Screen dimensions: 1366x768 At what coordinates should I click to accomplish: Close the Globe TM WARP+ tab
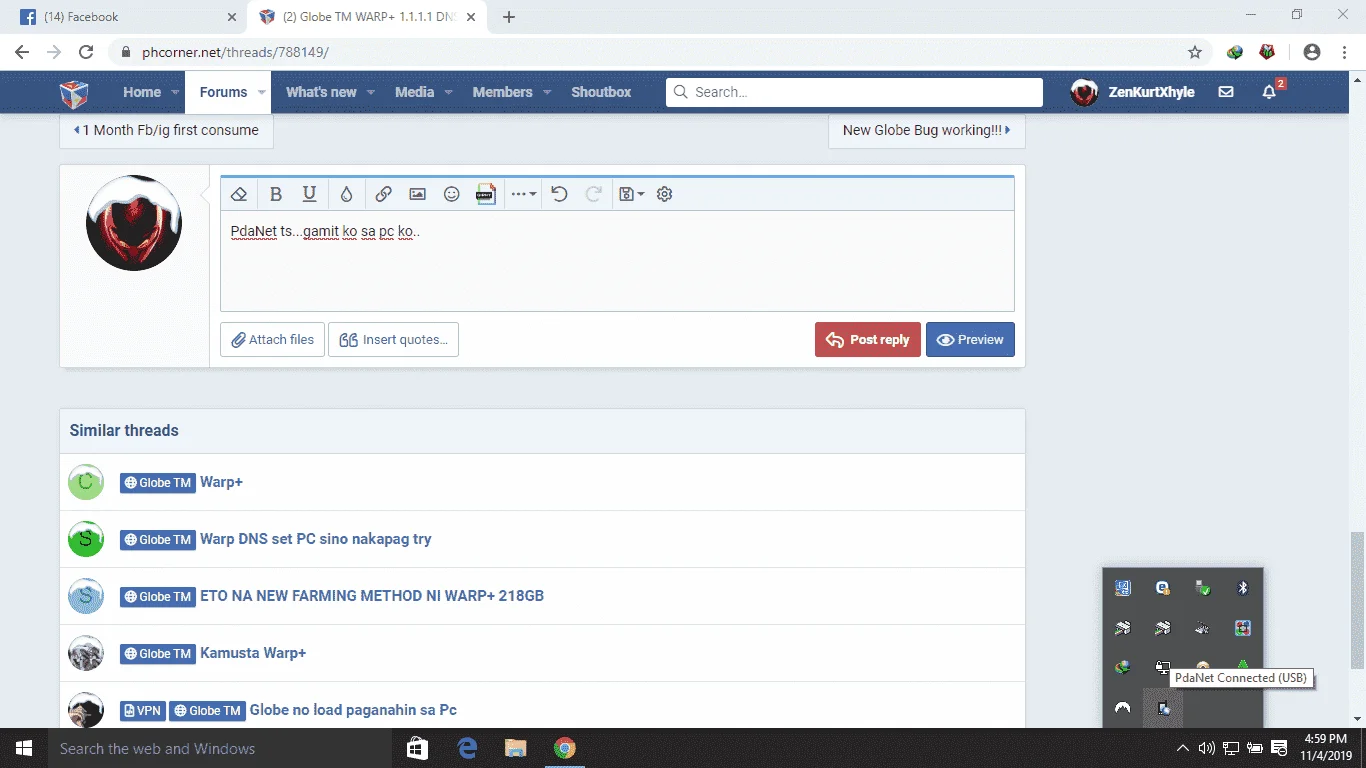(471, 17)
